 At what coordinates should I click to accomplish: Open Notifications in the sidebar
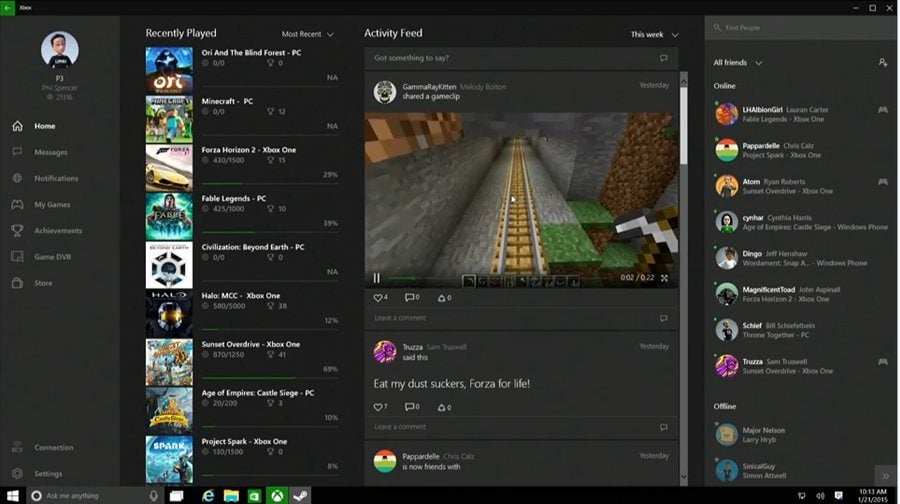click(45, 178)
